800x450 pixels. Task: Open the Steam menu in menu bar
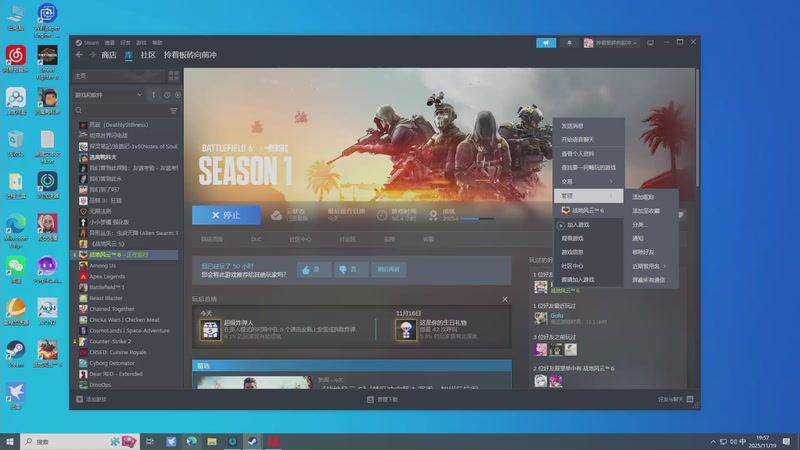coord(88,43)
